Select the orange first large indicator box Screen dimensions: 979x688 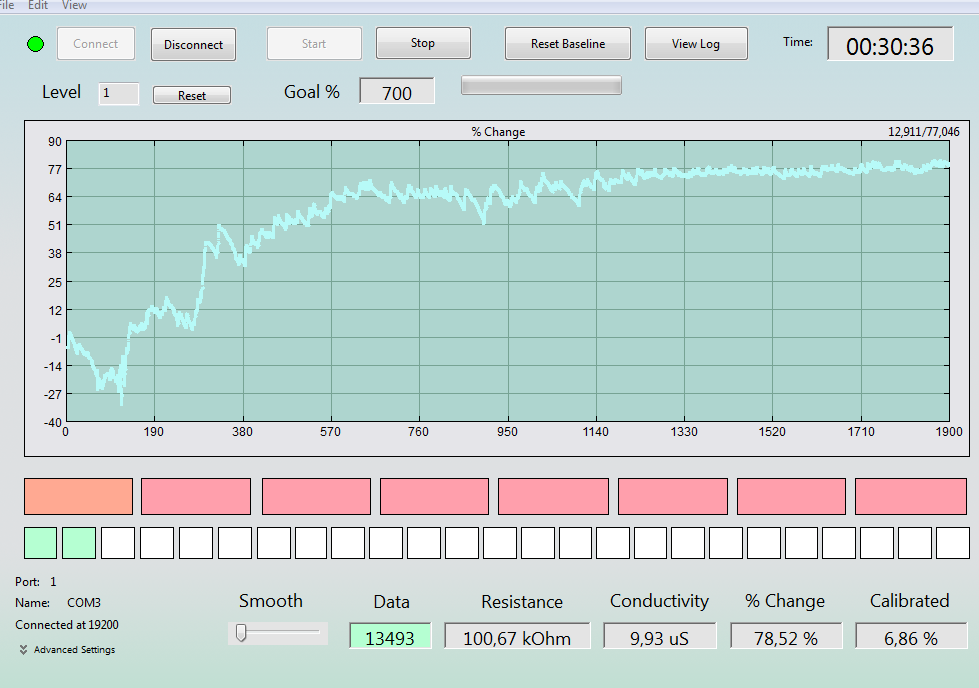tap(79, 497)
